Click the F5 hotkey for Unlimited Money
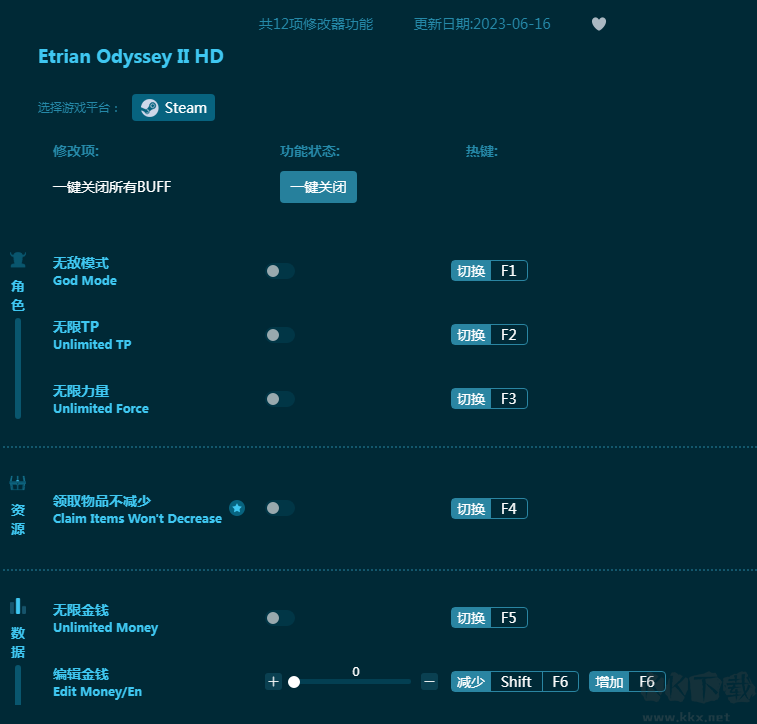The image size is (757, 724). point(489,618)
